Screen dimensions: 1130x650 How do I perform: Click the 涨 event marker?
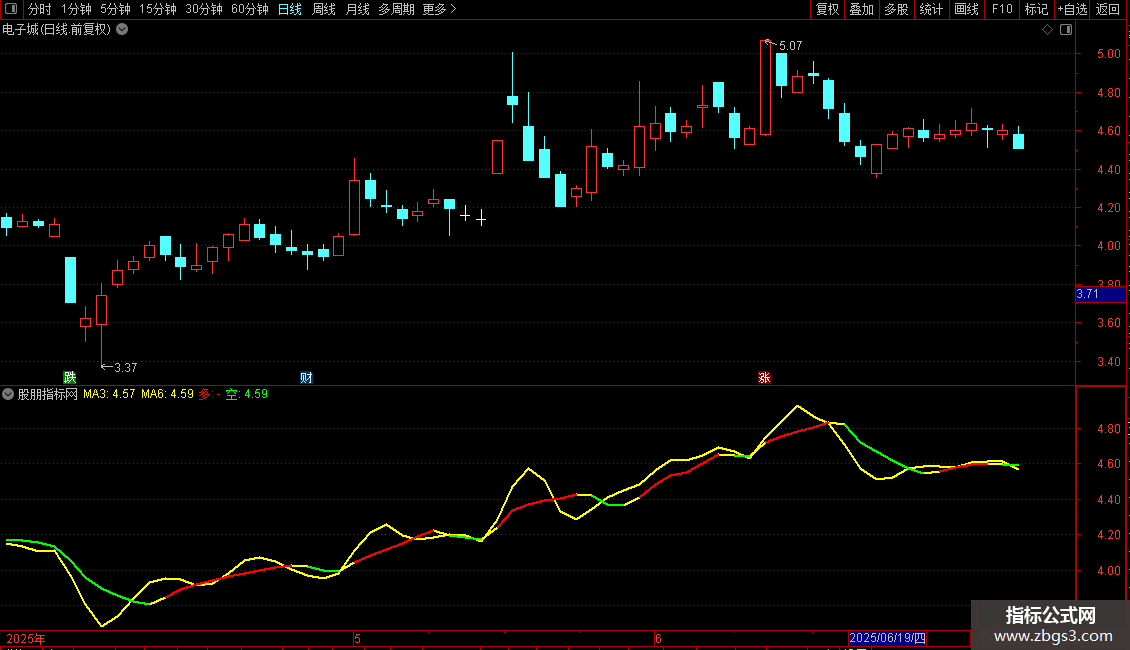(765, 378)
